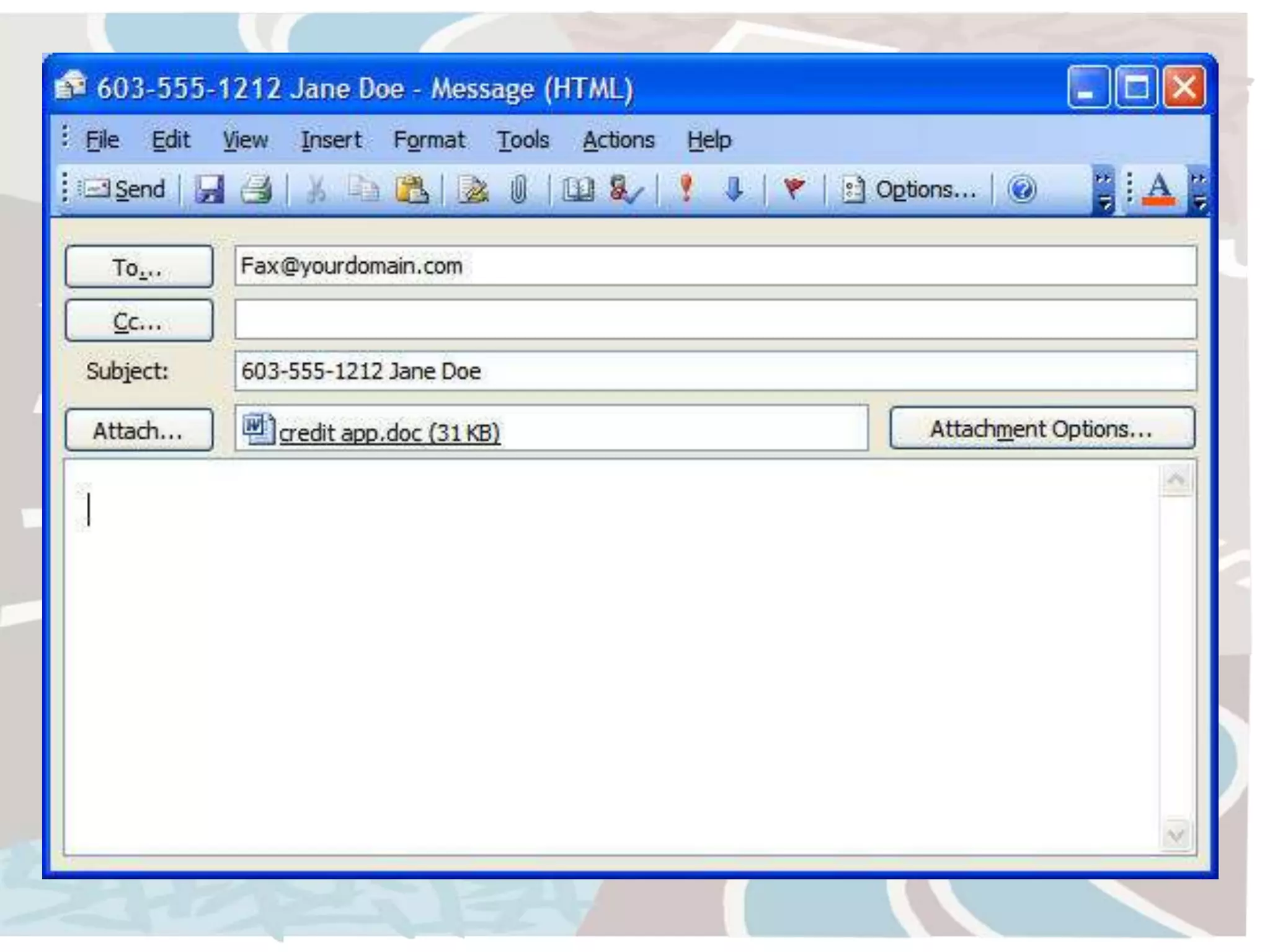Click the Print icon in toolbar
Image resolution: width=1270 pixels, height=952 pixels.
click(256, 189)
